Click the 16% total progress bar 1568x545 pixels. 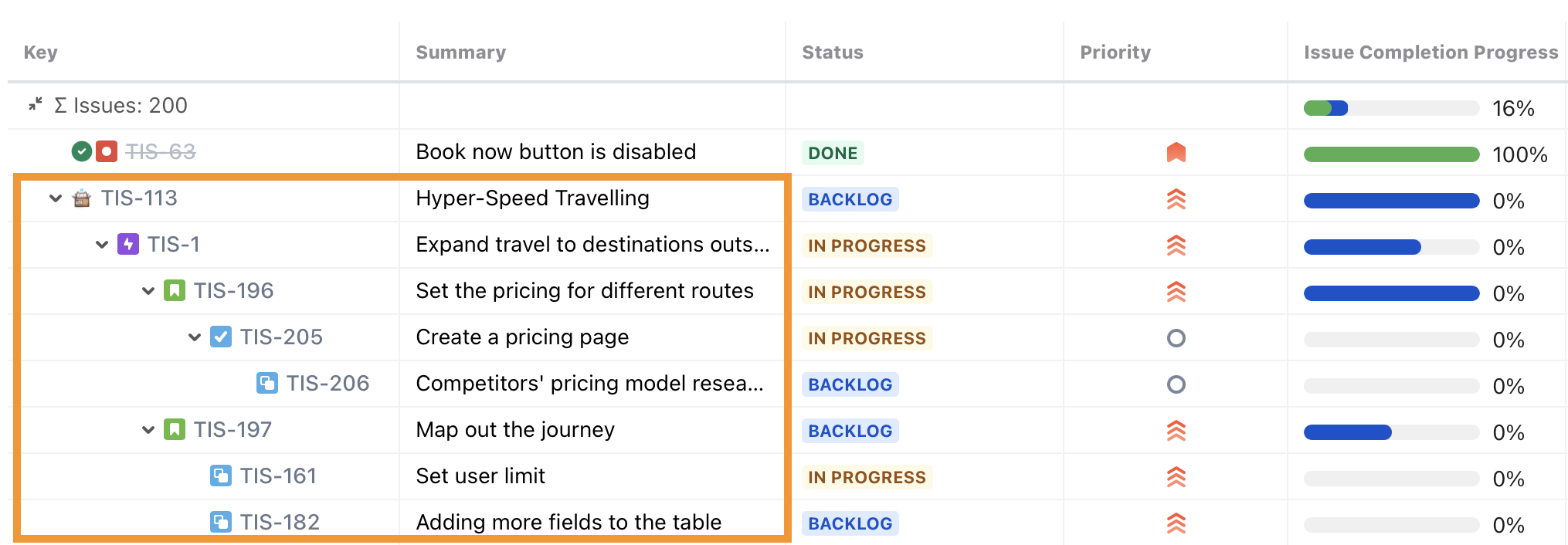pyautogui.click(x=1390, y=108)
